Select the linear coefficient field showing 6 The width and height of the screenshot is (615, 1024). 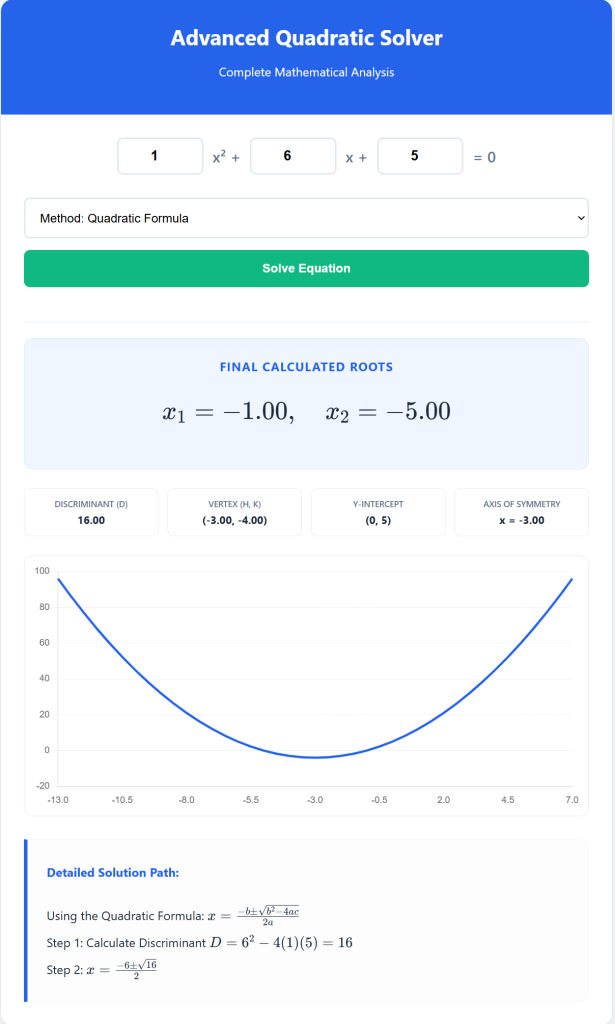[293, 156]
